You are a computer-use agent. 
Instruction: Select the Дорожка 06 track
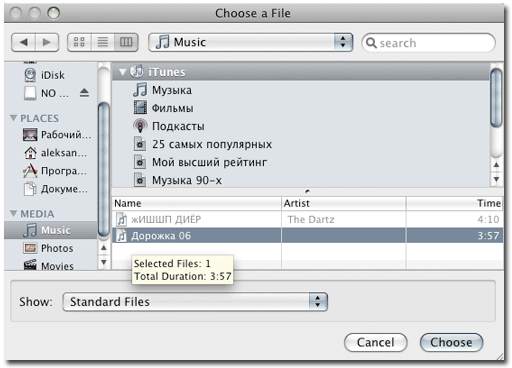[x=308, y=236]
